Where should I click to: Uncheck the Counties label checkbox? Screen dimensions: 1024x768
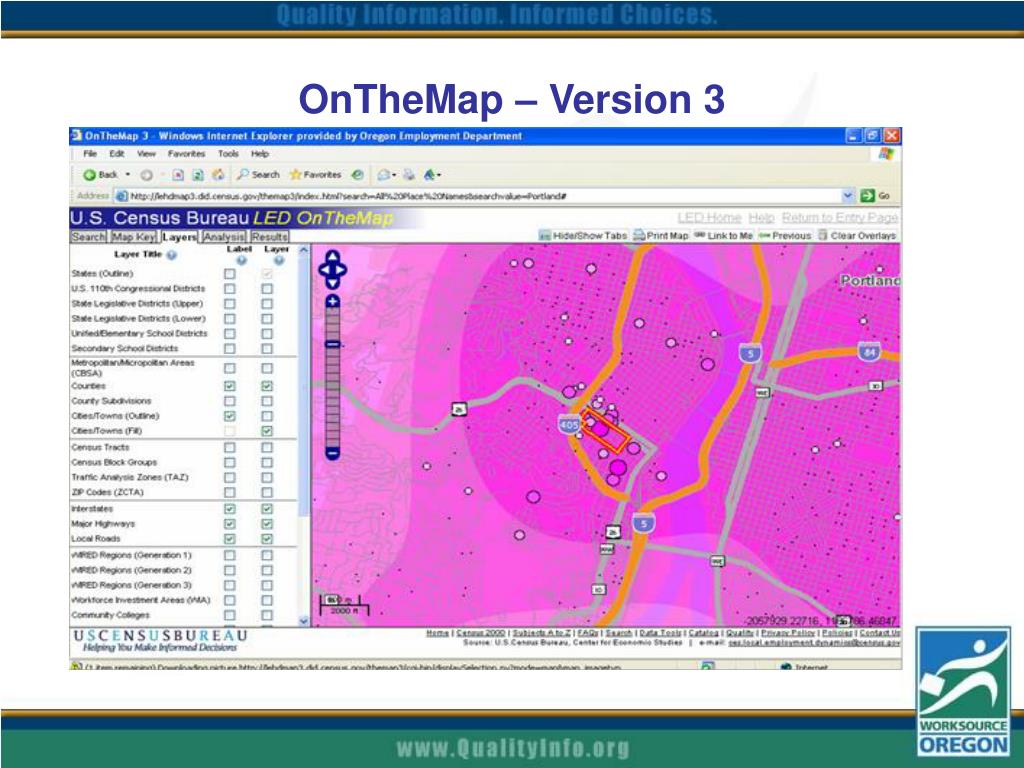(x=230, y=386)
